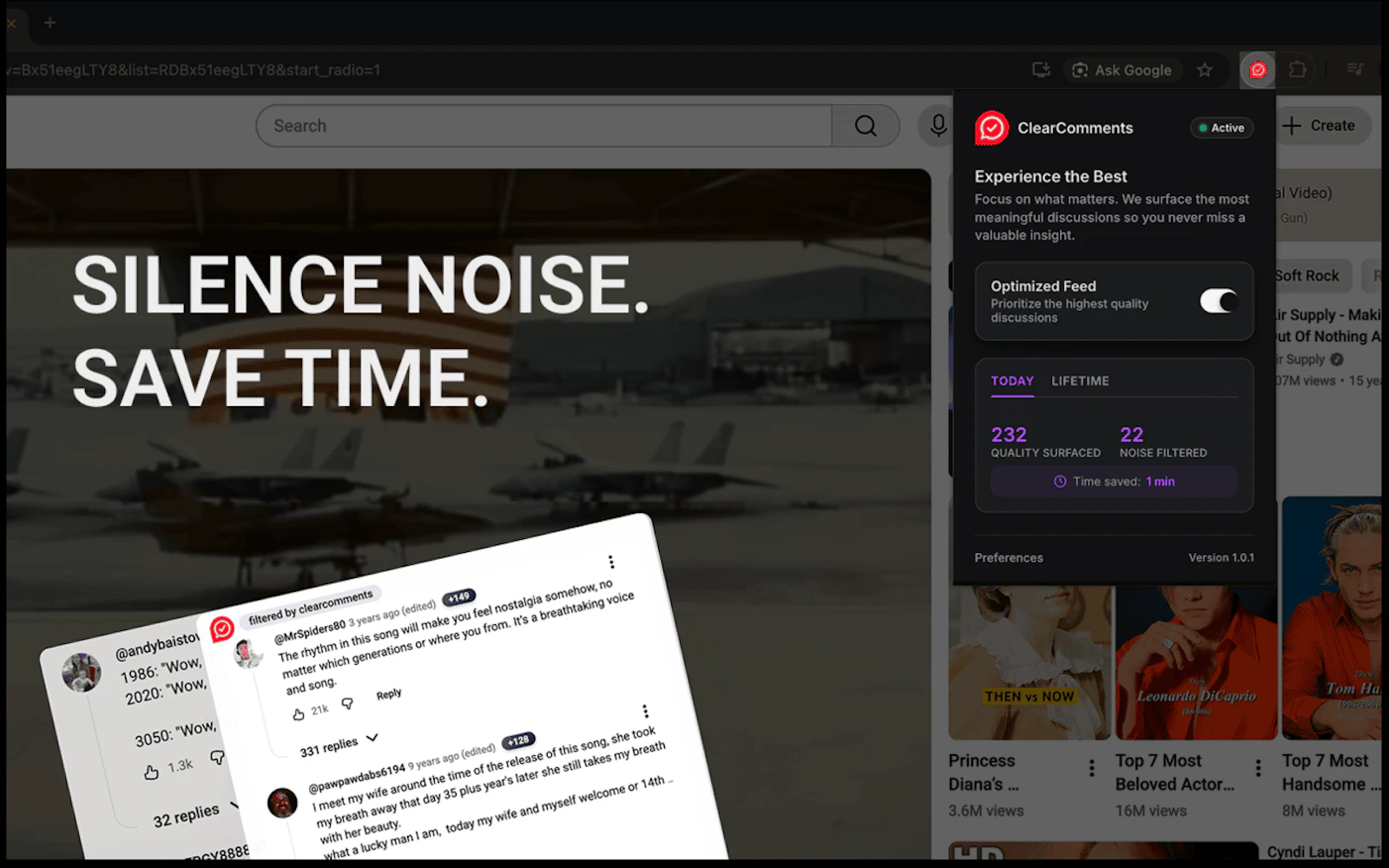The image size is (1389, 868).
Task: Click the +128 score badge
Action: (x=518, y=740)
